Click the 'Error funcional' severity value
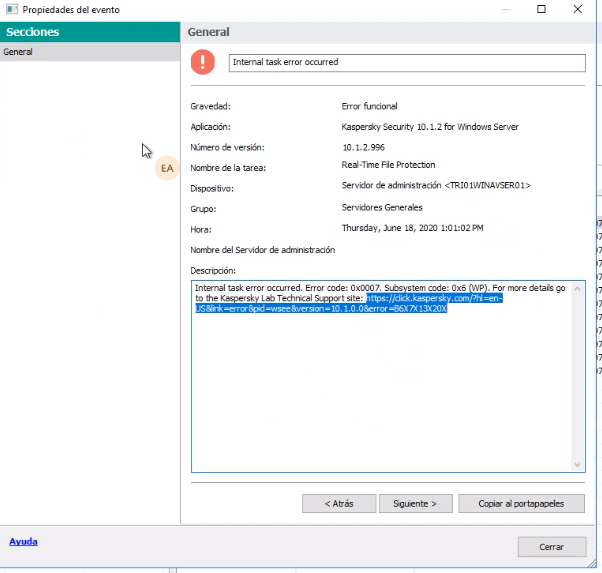 tap(369, 106)
